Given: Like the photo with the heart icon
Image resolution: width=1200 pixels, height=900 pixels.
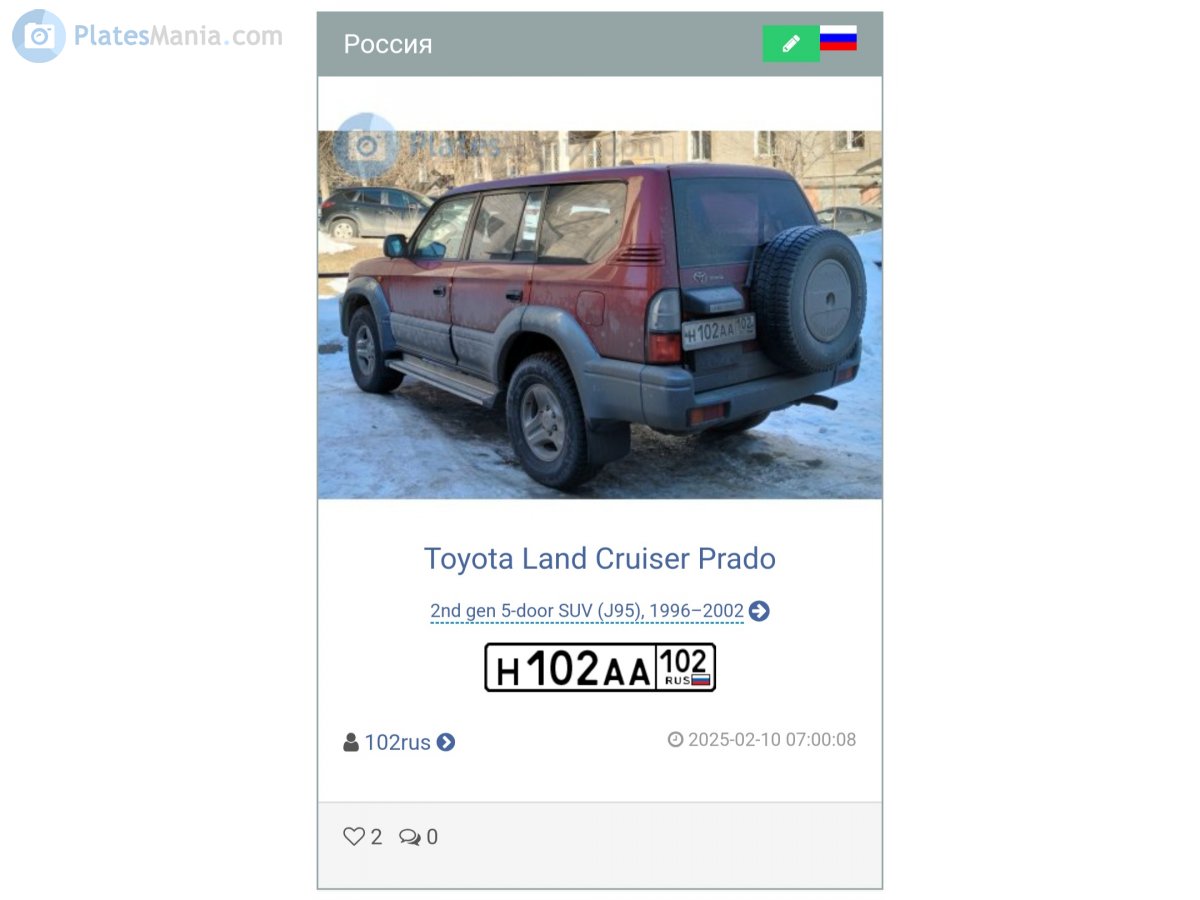Looking at the screenshot, I should (354, 837).
